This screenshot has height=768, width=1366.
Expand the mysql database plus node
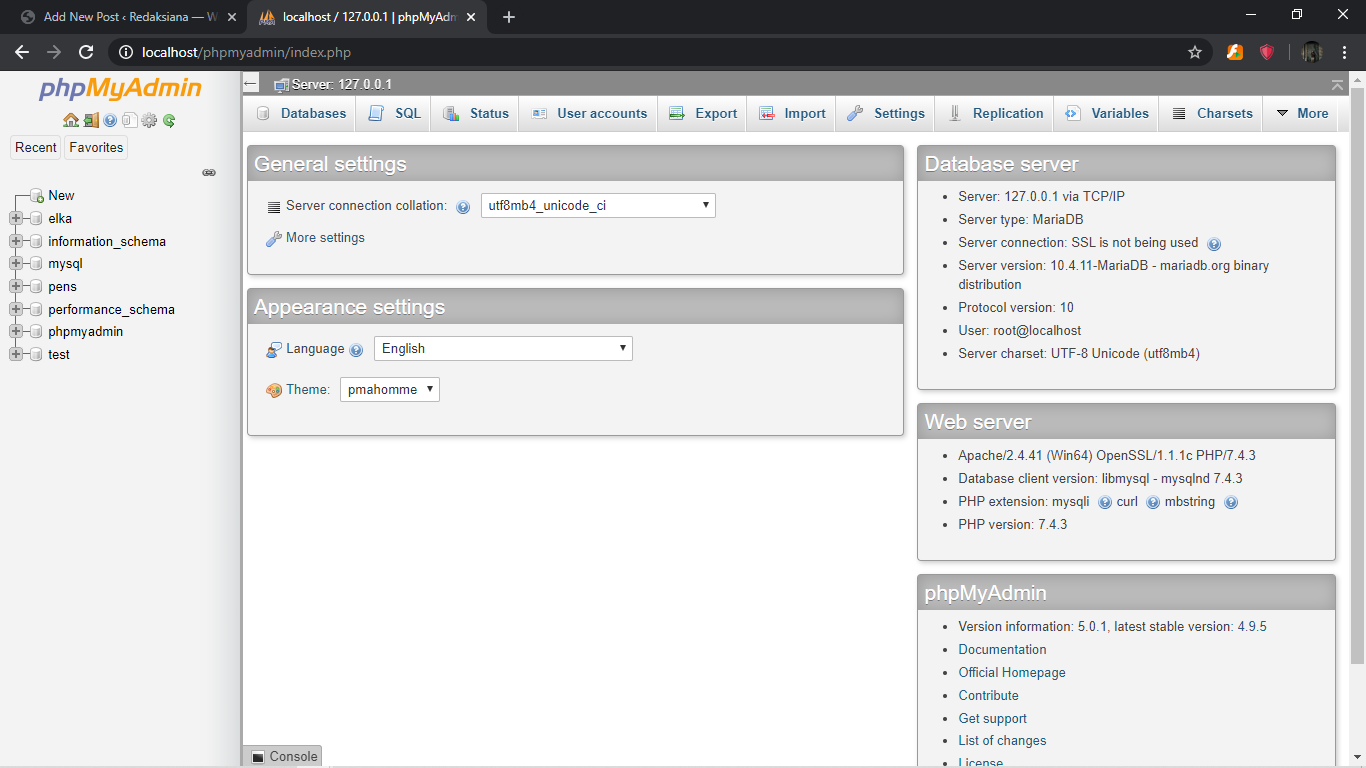[15, 264]
